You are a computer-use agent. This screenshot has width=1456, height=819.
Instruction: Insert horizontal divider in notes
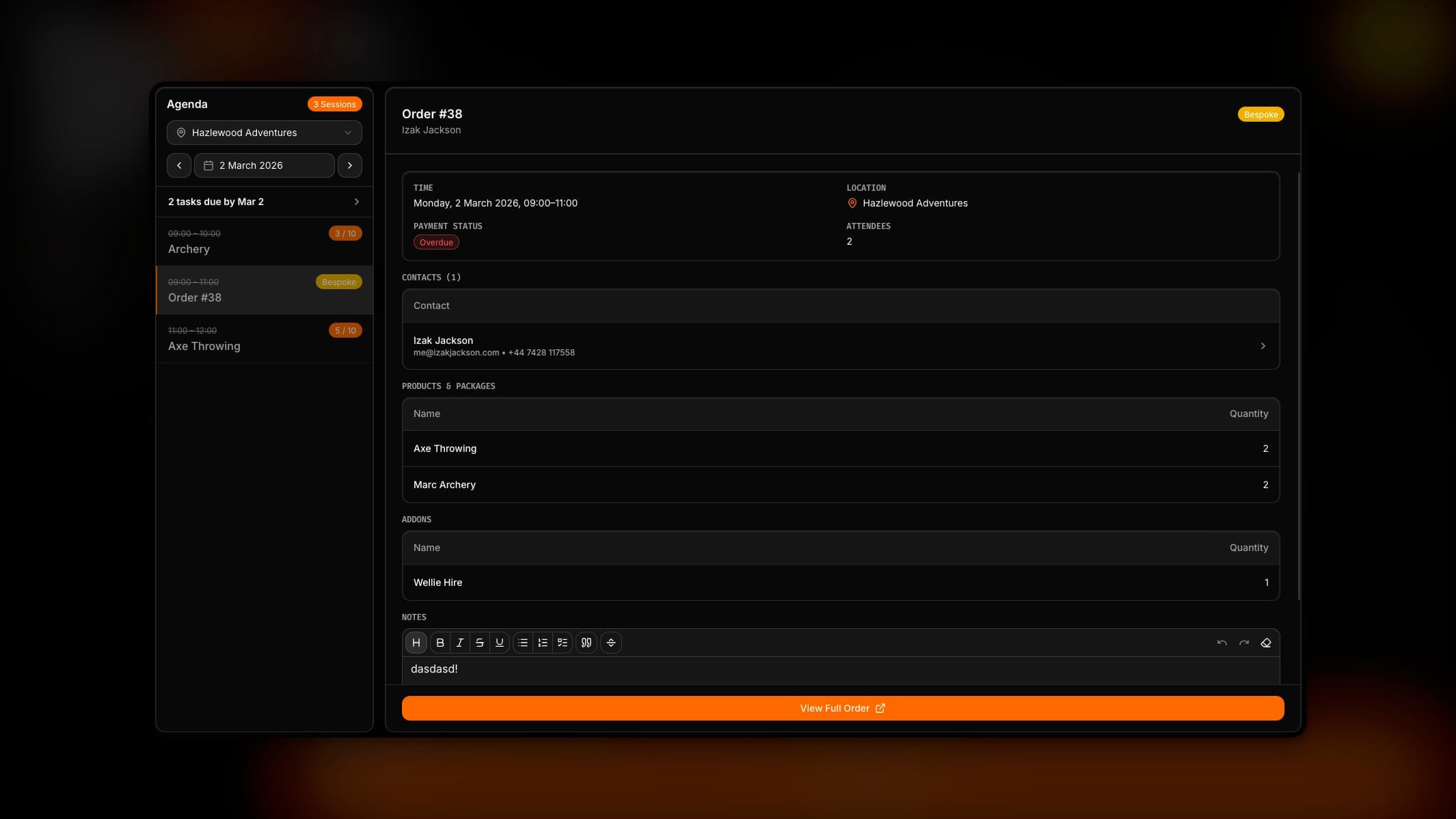pyautogui.click(x=611, y=643)
